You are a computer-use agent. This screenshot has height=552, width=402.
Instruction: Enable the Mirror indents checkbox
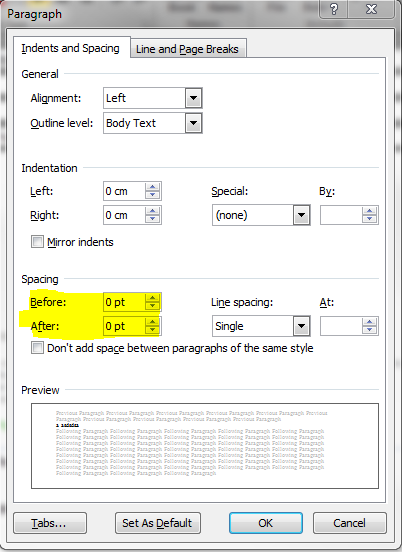tap(37, 242)
